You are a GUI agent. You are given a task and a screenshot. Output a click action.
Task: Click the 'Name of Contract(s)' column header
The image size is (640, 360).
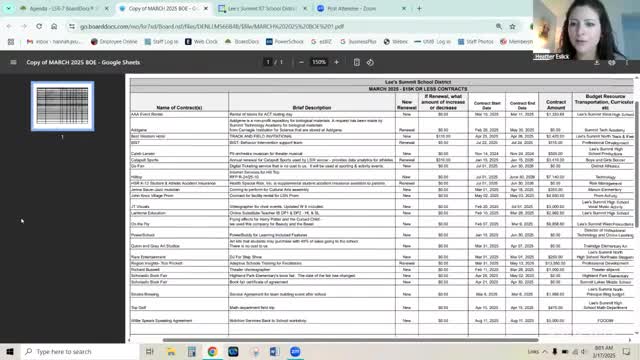(179, 108)
